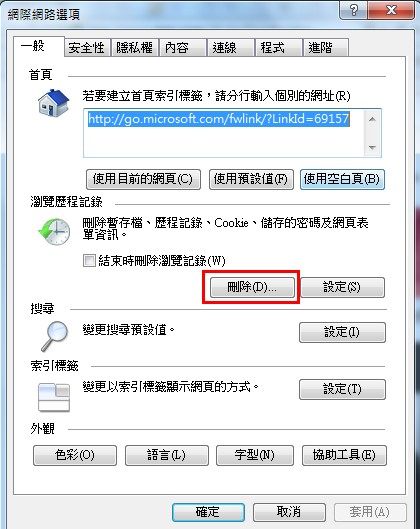Click the browsing history clock icon

54,231
